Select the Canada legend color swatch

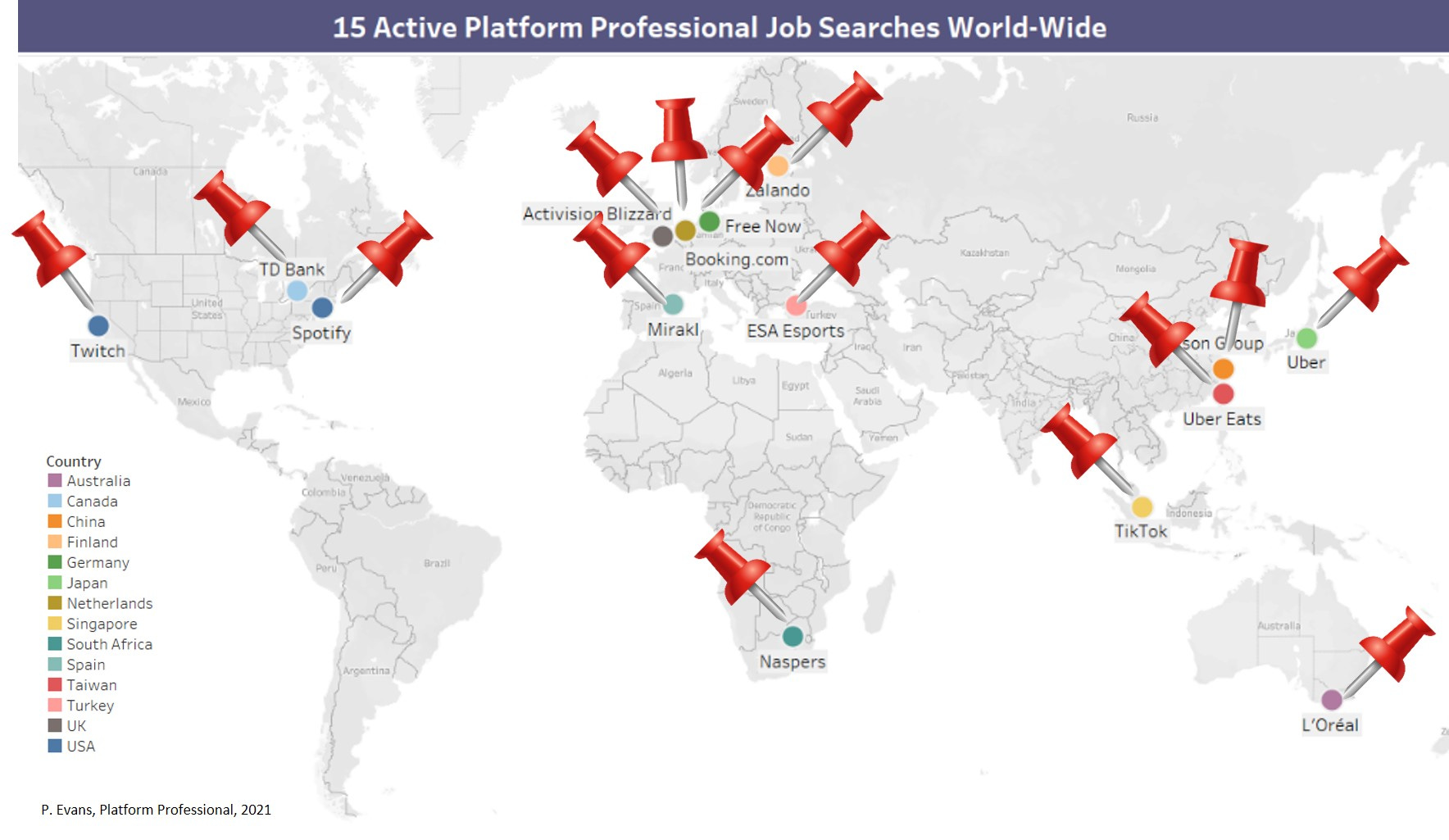click(55, 501)
